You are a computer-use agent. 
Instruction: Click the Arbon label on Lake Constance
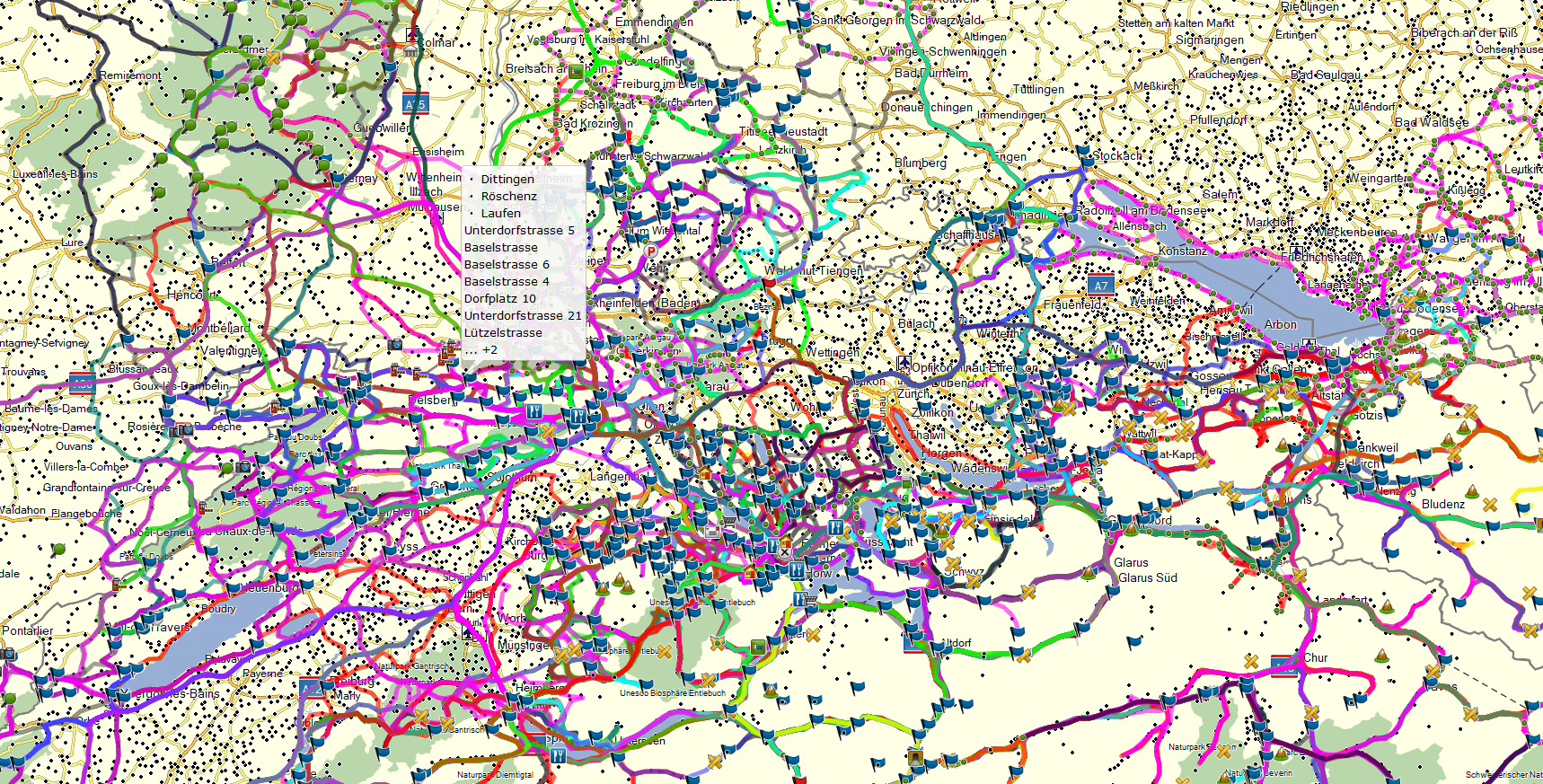click(1280, 324)
